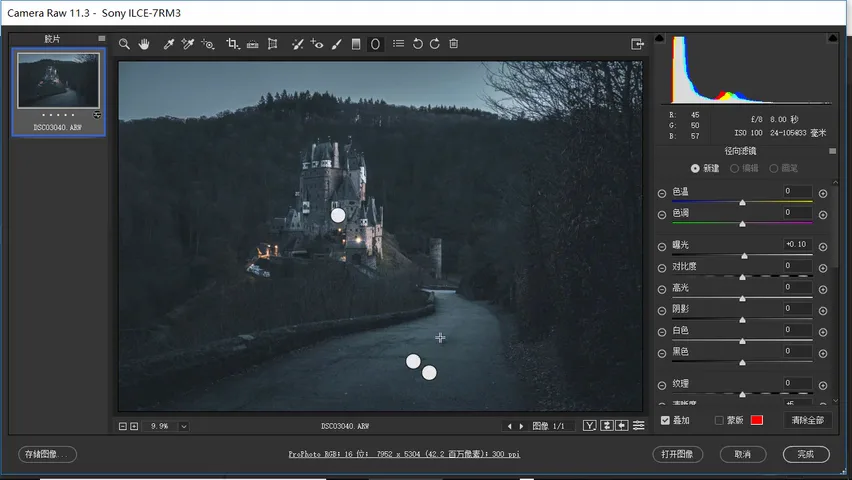Decrease 色温 with minus button
Viewport: 852px width, 480px height.
tap(662, 194)
